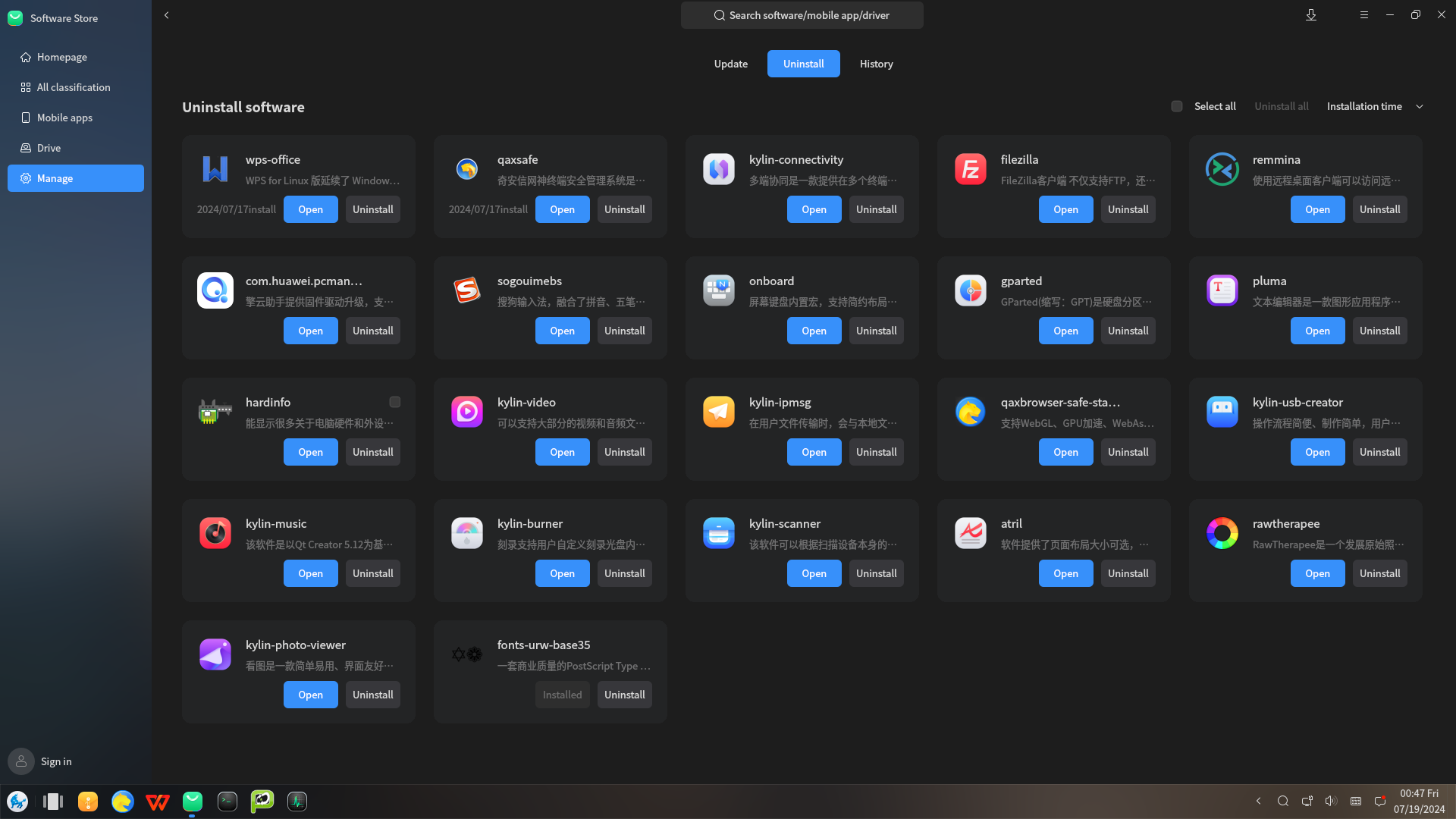Open the hamburger menu in the title bar
1456x819 pixels.
click(1363, 15)
